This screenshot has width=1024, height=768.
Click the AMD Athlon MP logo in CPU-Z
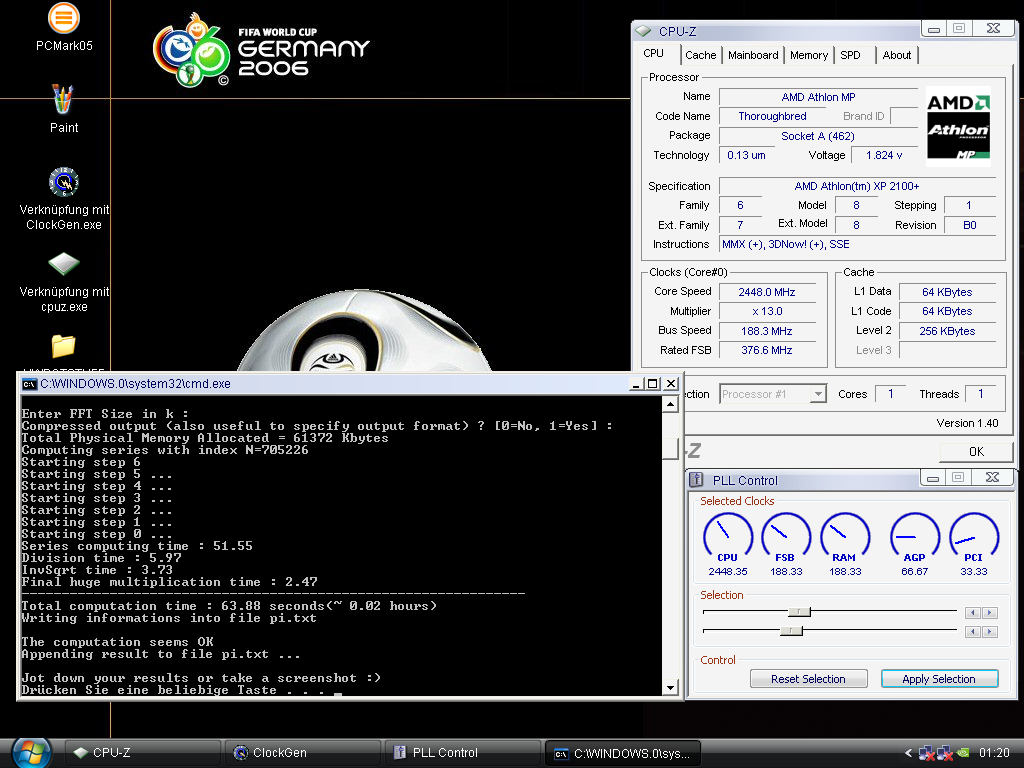(x=958, y=127)
